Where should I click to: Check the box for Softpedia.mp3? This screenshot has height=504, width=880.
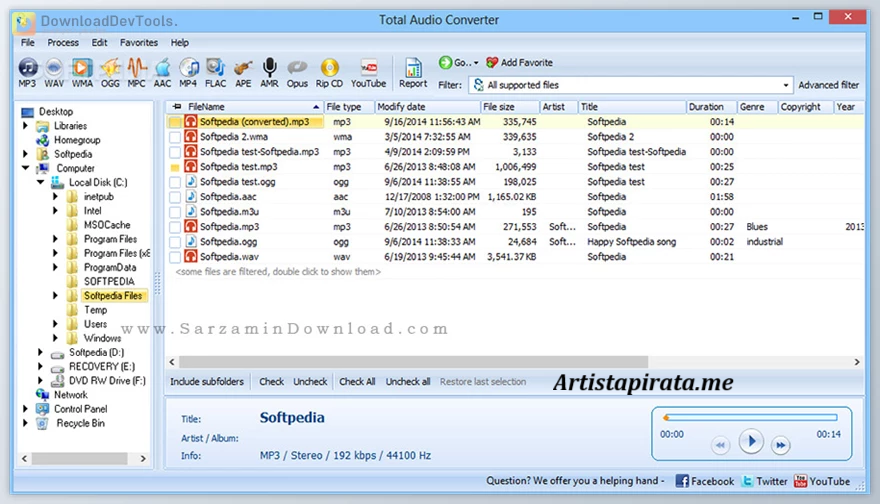[175, 227]
